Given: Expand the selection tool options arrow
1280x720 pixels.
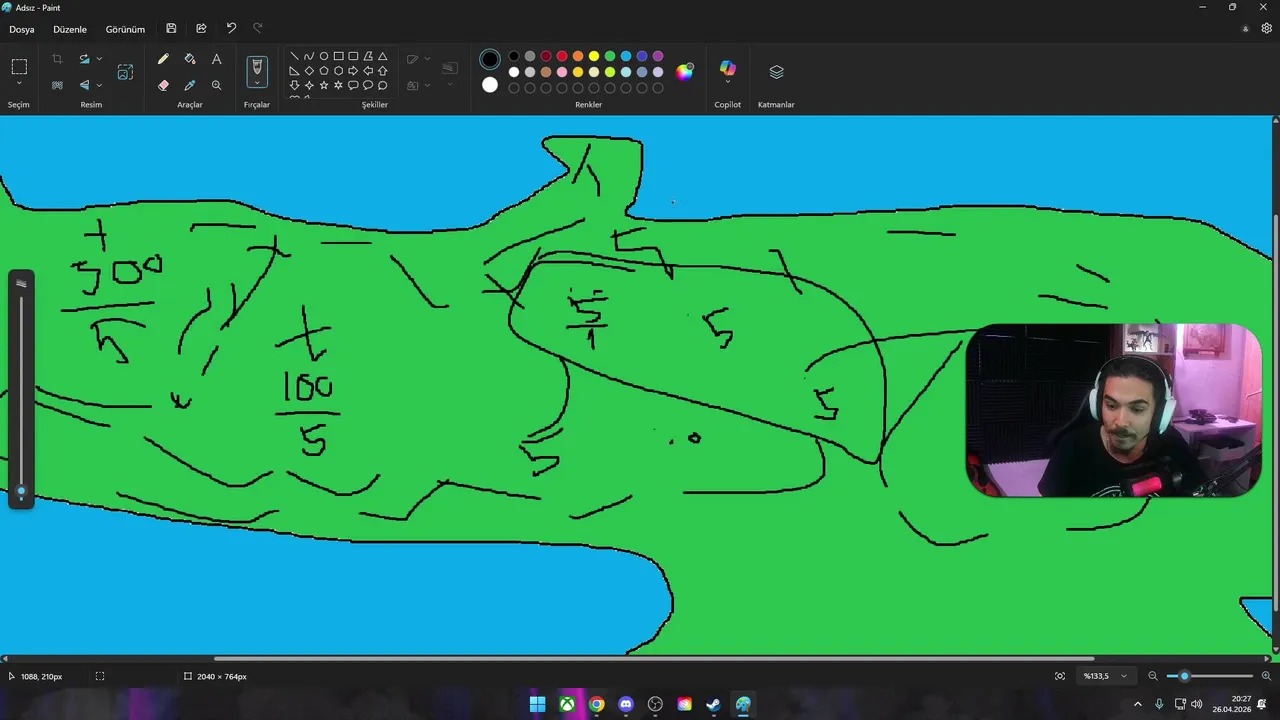Looking at the screenshot, I should [x=19, y=83].
